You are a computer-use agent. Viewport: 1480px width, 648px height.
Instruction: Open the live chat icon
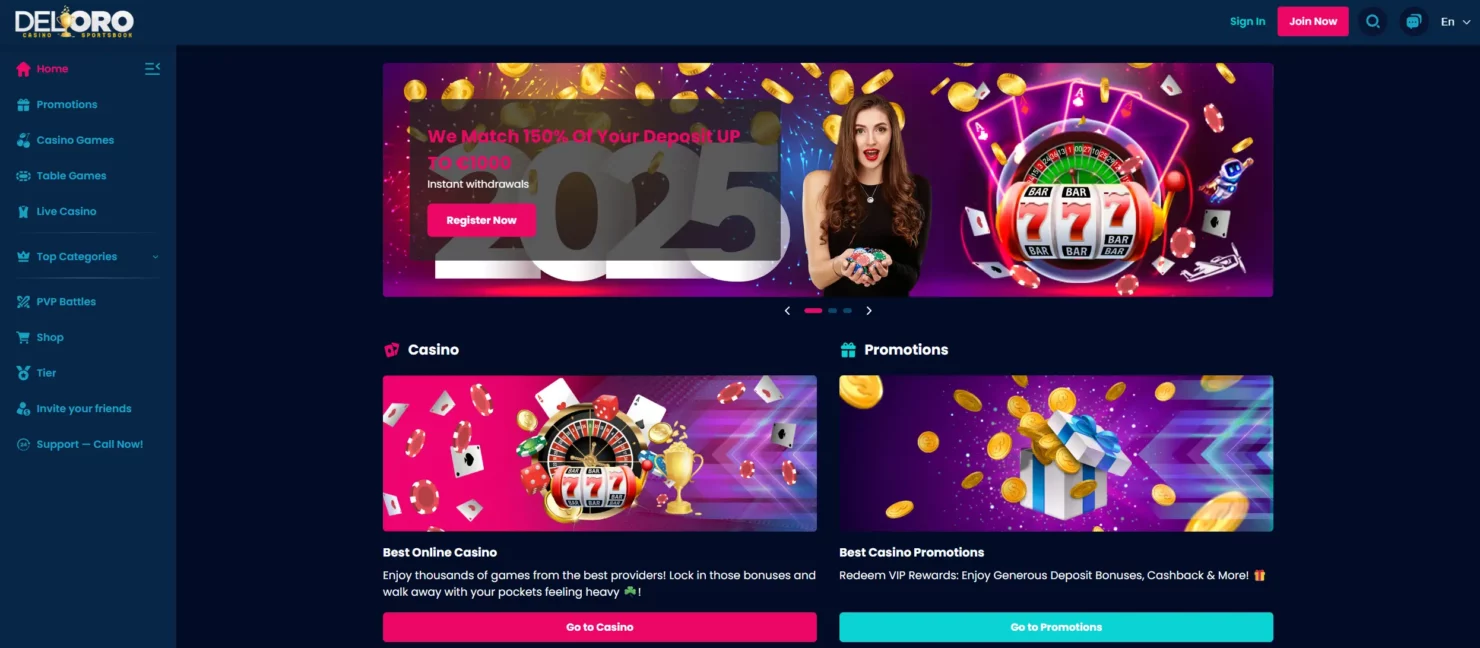tap(1413, 21)
